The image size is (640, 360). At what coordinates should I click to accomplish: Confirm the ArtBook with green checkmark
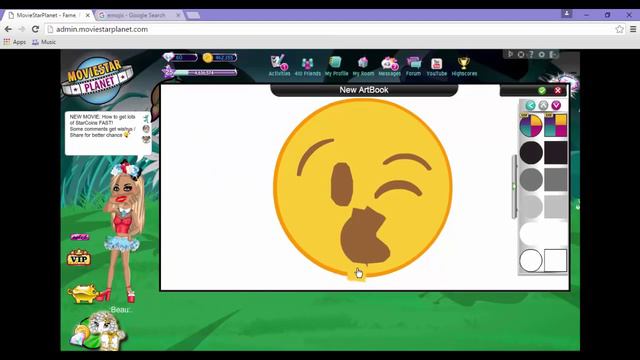(542, 91)
